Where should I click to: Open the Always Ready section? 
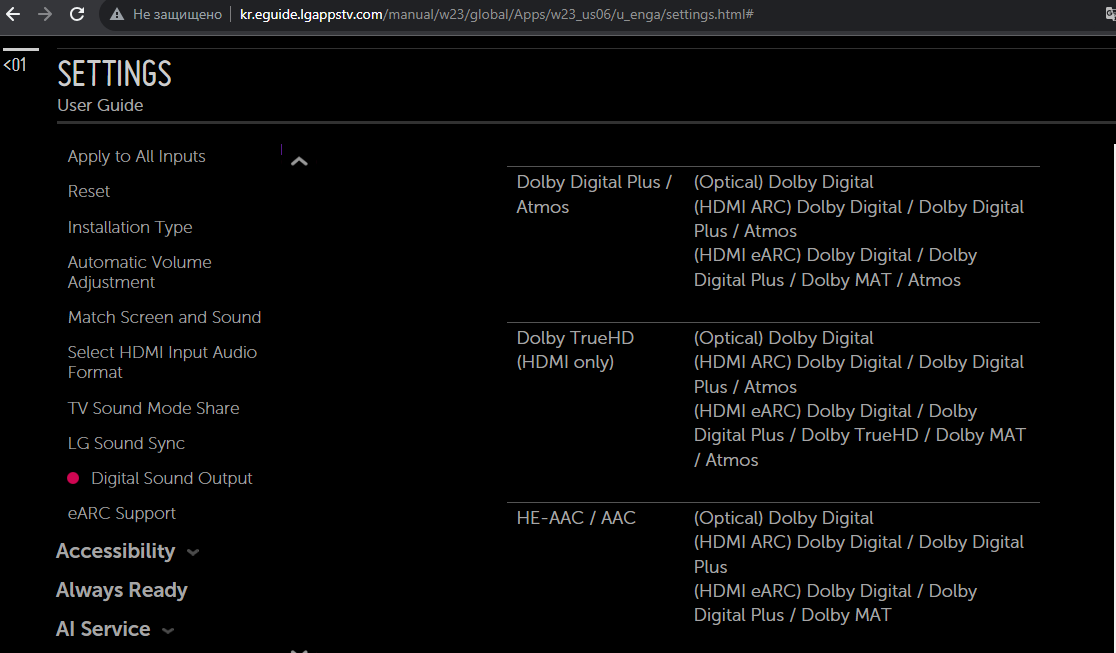pyautogui.click(x=121, y=590)
